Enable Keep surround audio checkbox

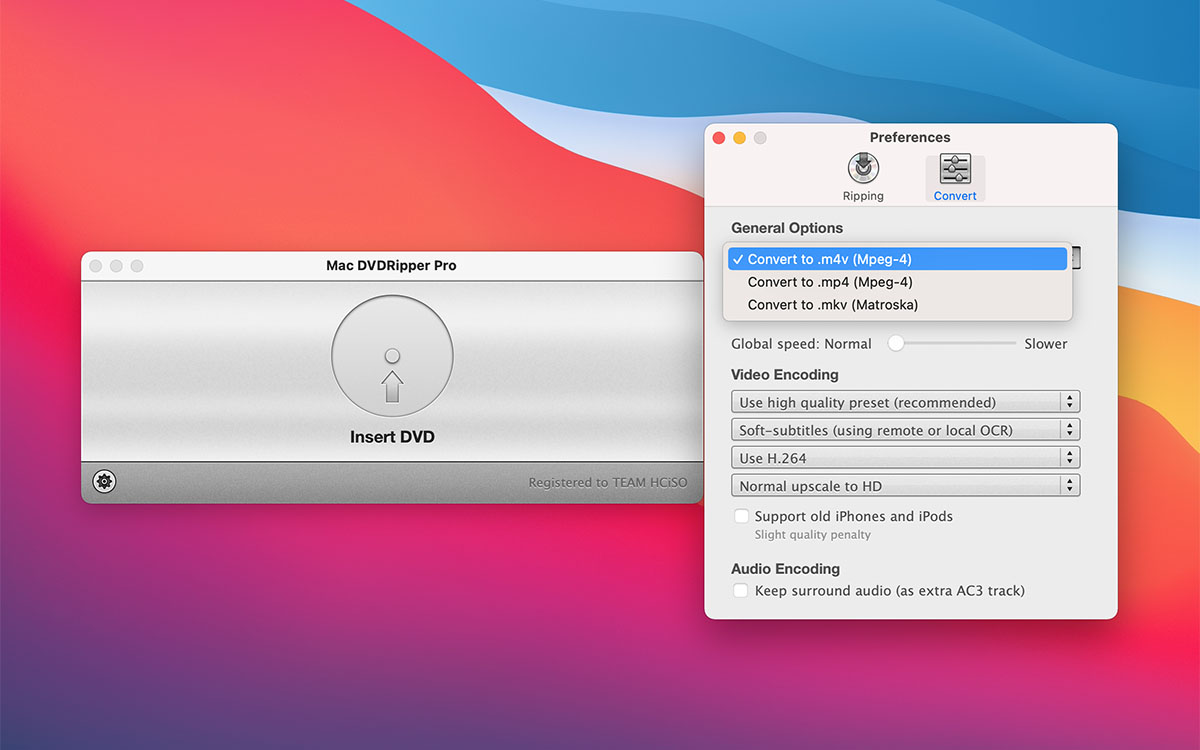(741, 590)
